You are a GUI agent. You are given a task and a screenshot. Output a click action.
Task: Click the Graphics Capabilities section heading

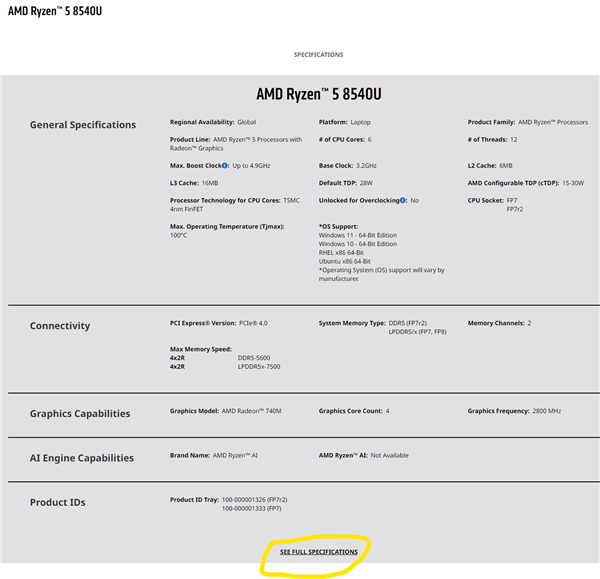(x=80, y=413)
